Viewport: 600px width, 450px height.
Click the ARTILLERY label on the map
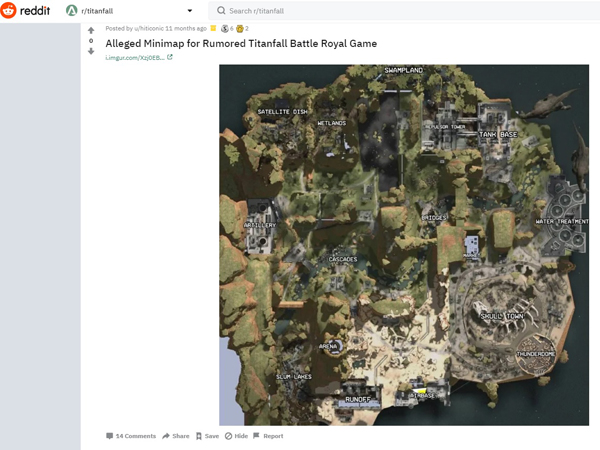(260, 225)
